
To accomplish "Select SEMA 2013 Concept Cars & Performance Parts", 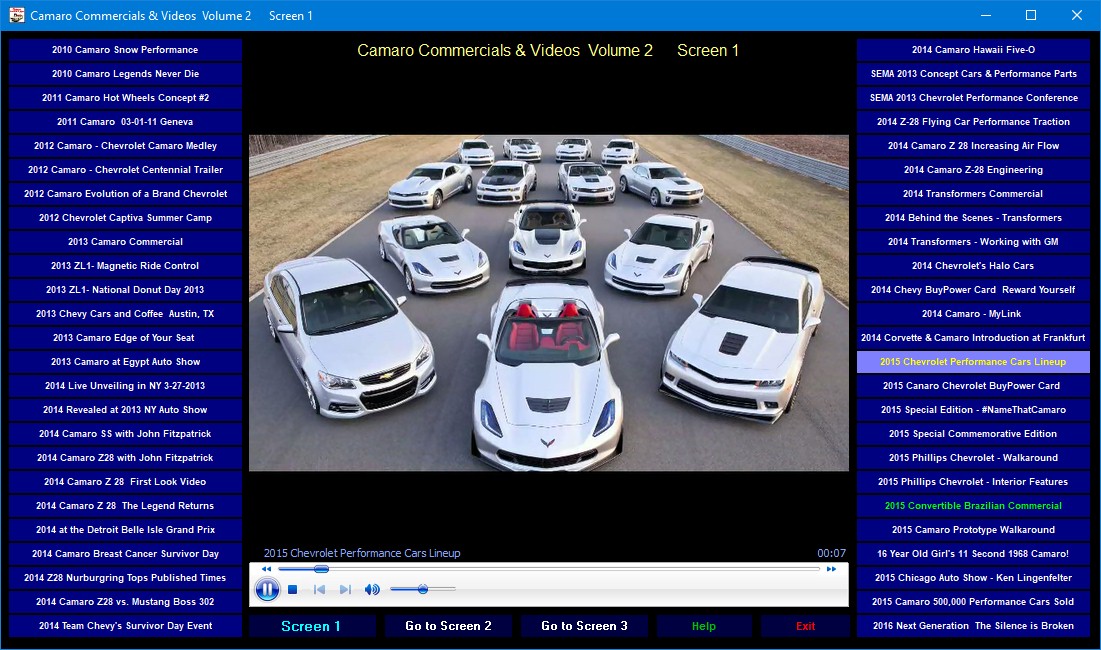I will 973,74.
